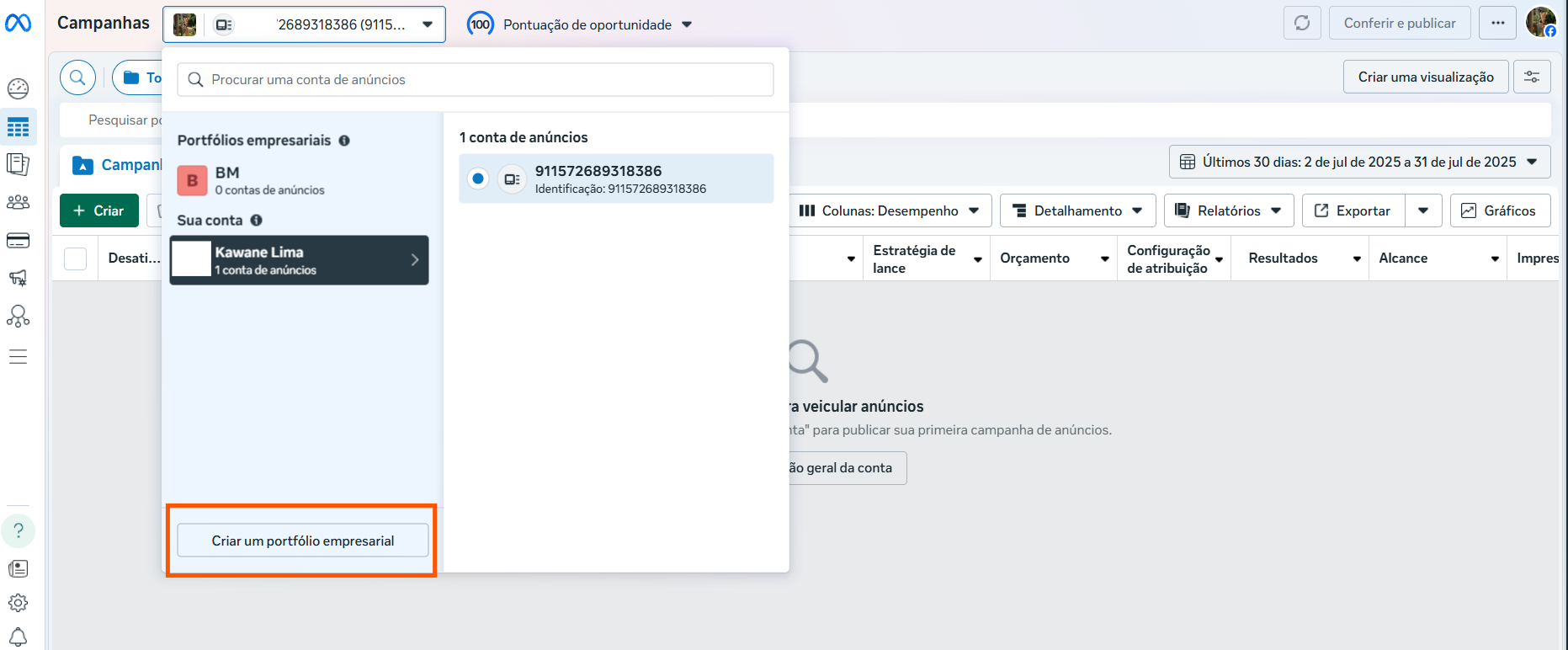Click the info icon beside Portfólios empresariais

click(344, 141)
